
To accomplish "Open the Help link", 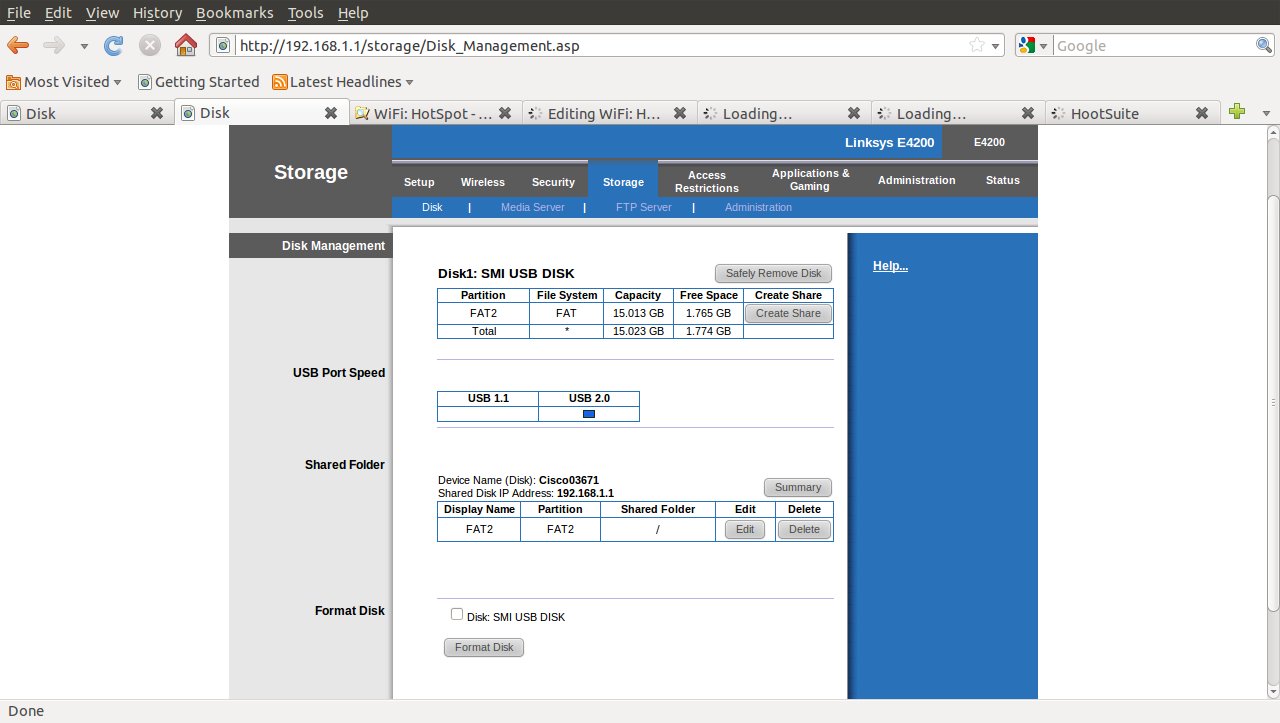I will (x=890, y=266).
